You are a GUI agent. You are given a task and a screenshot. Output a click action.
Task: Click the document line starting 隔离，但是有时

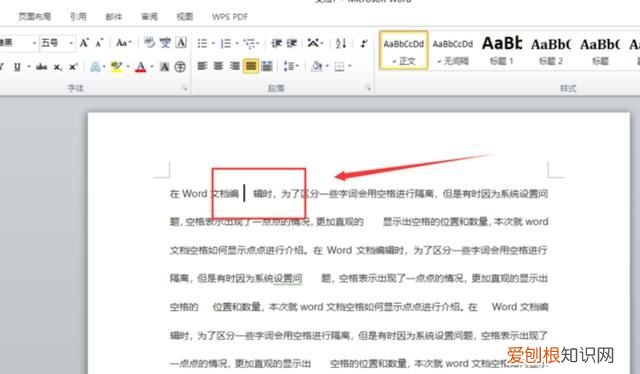click(359, 278)
